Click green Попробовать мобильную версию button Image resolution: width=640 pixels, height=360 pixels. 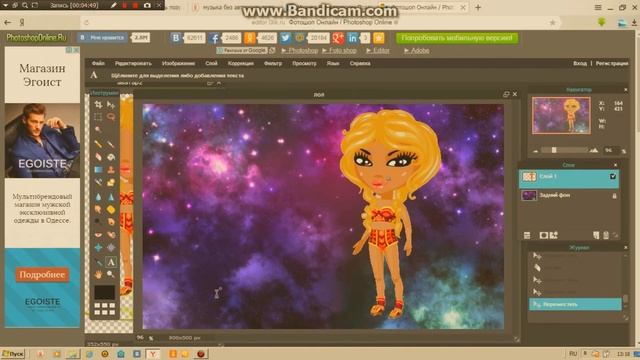click(x=457, y=38)
